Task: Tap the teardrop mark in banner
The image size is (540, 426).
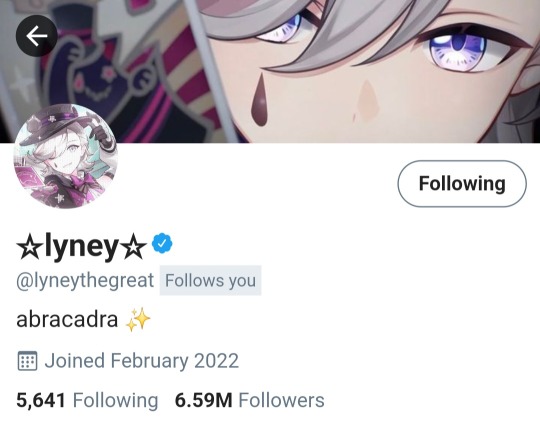Action: 260,99
